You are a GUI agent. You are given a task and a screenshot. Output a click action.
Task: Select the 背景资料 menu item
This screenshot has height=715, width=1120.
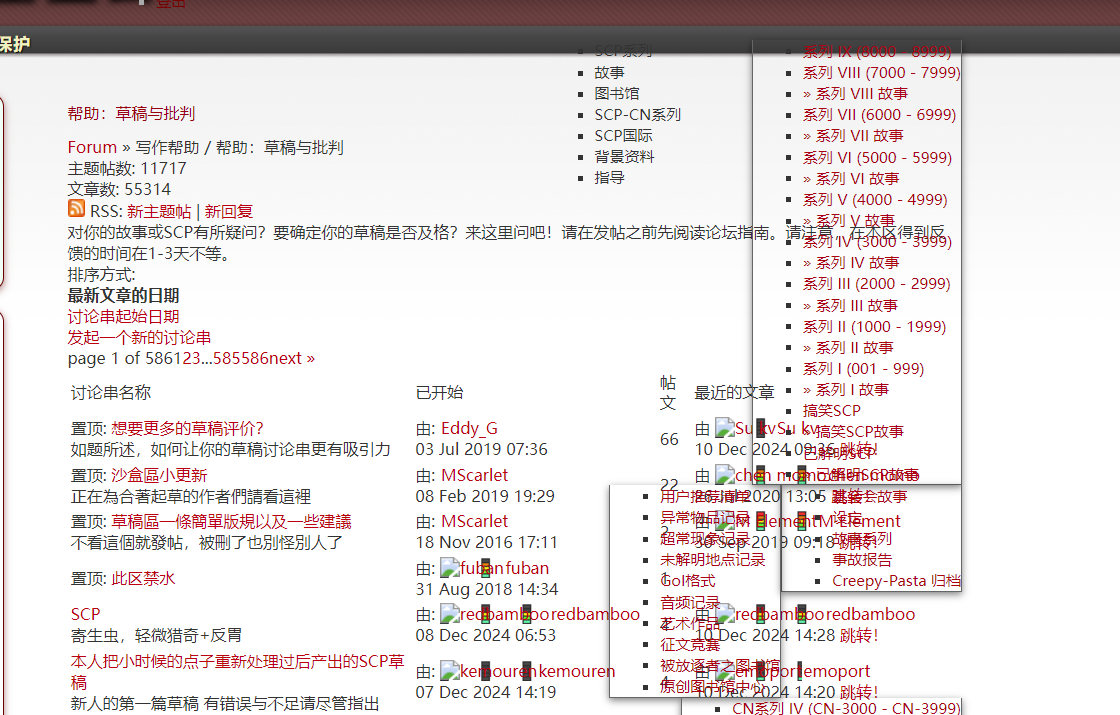[x=625, y=156]
